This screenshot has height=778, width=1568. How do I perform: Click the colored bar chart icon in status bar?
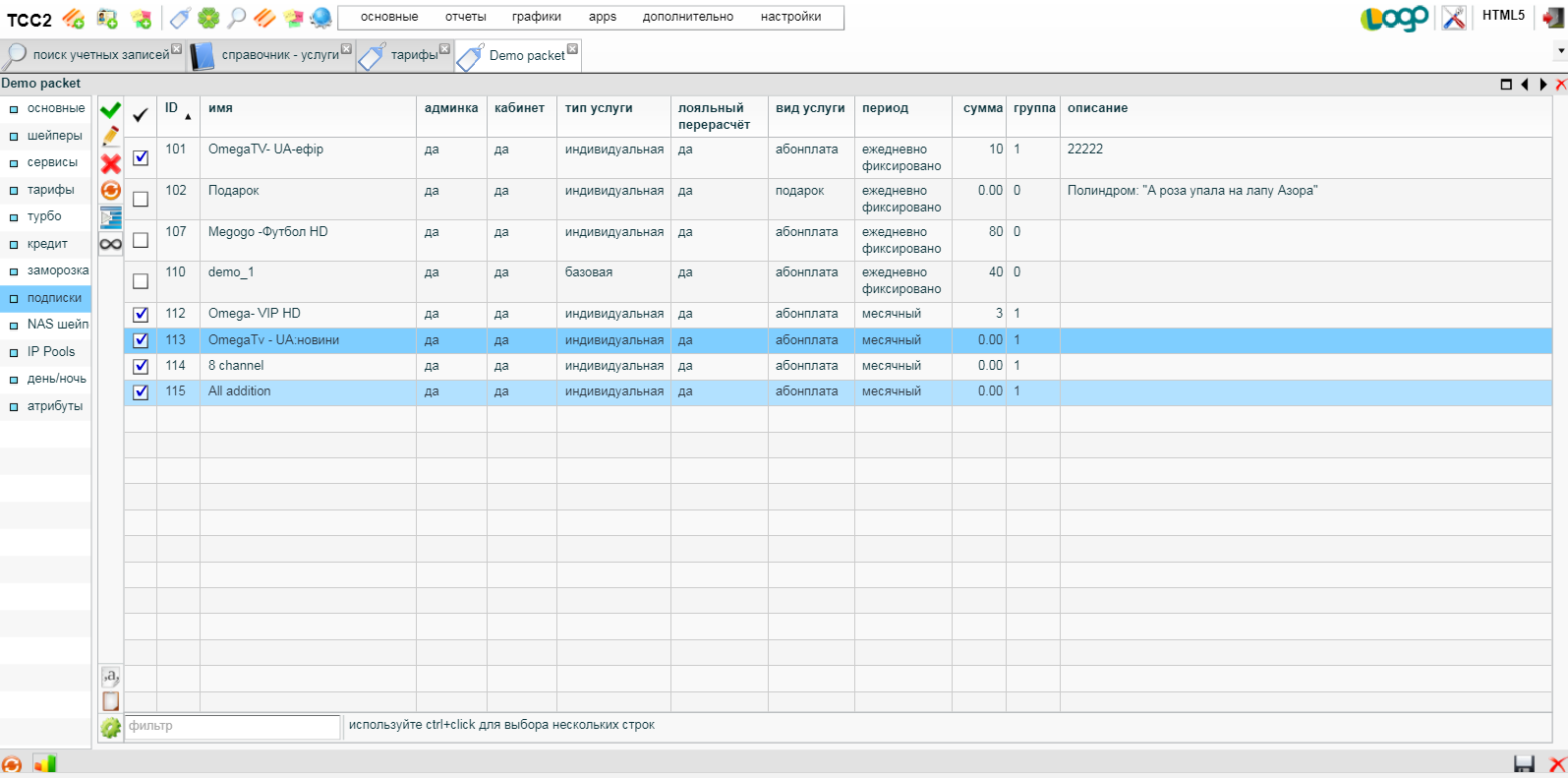pyautogui.click(x=45, y=764)
